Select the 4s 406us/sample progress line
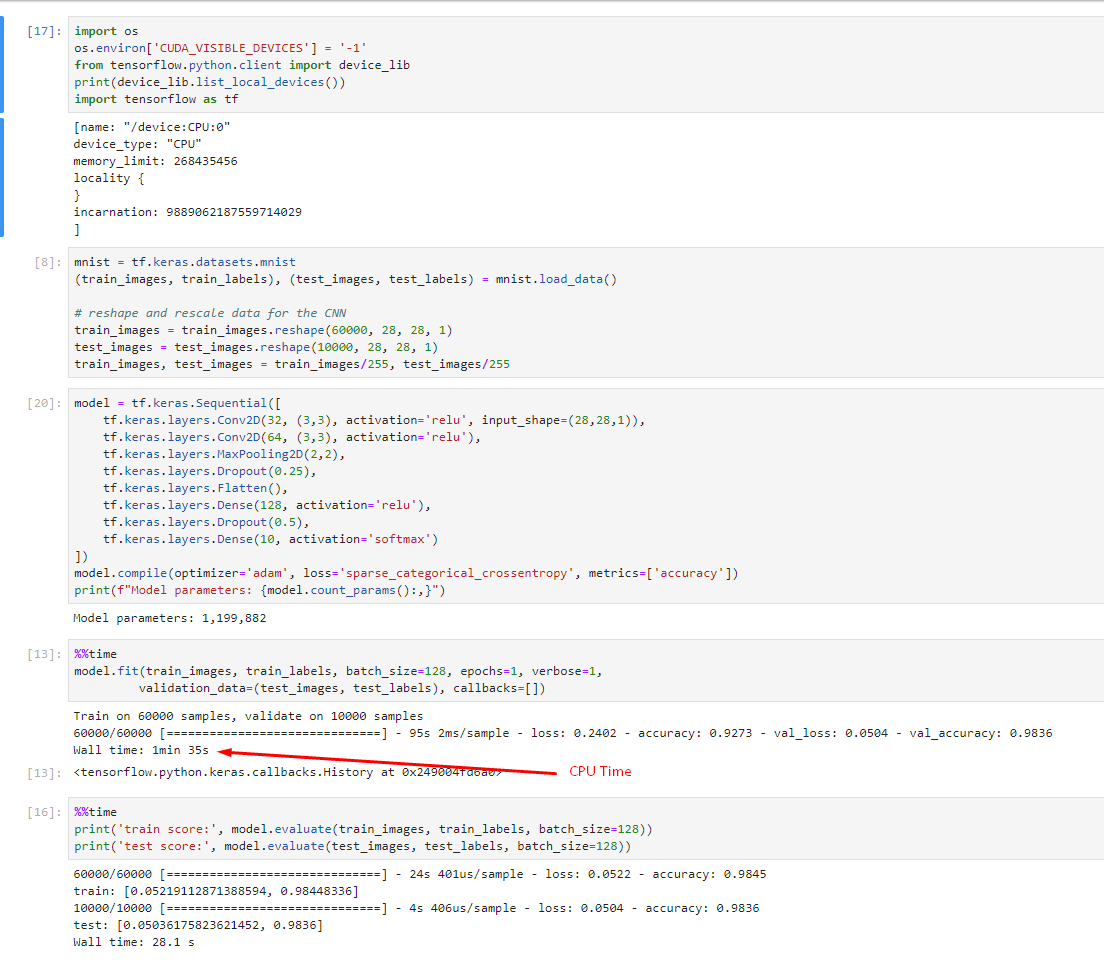This screenshot has width=1104, height=963. tap(416, 908)
